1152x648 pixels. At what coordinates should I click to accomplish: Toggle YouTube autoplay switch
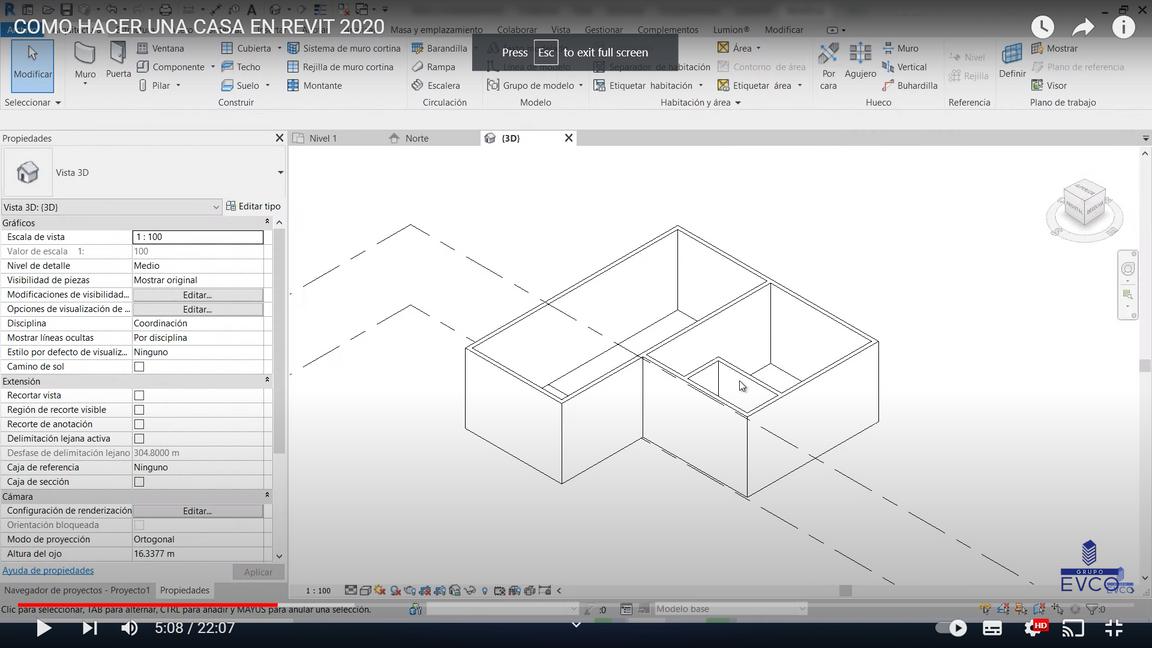tap(951, 628)
